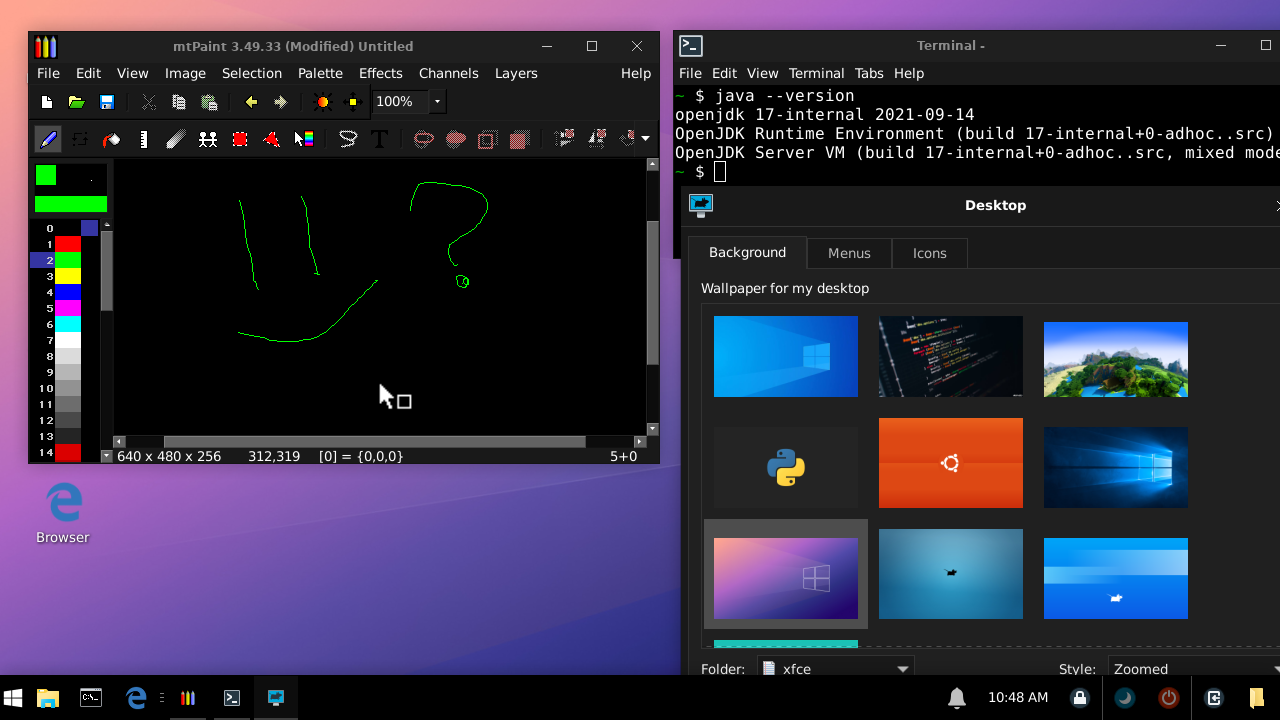Activate the Lasso selection tool
Viewport: 1280px width, 720px height.
347,139
